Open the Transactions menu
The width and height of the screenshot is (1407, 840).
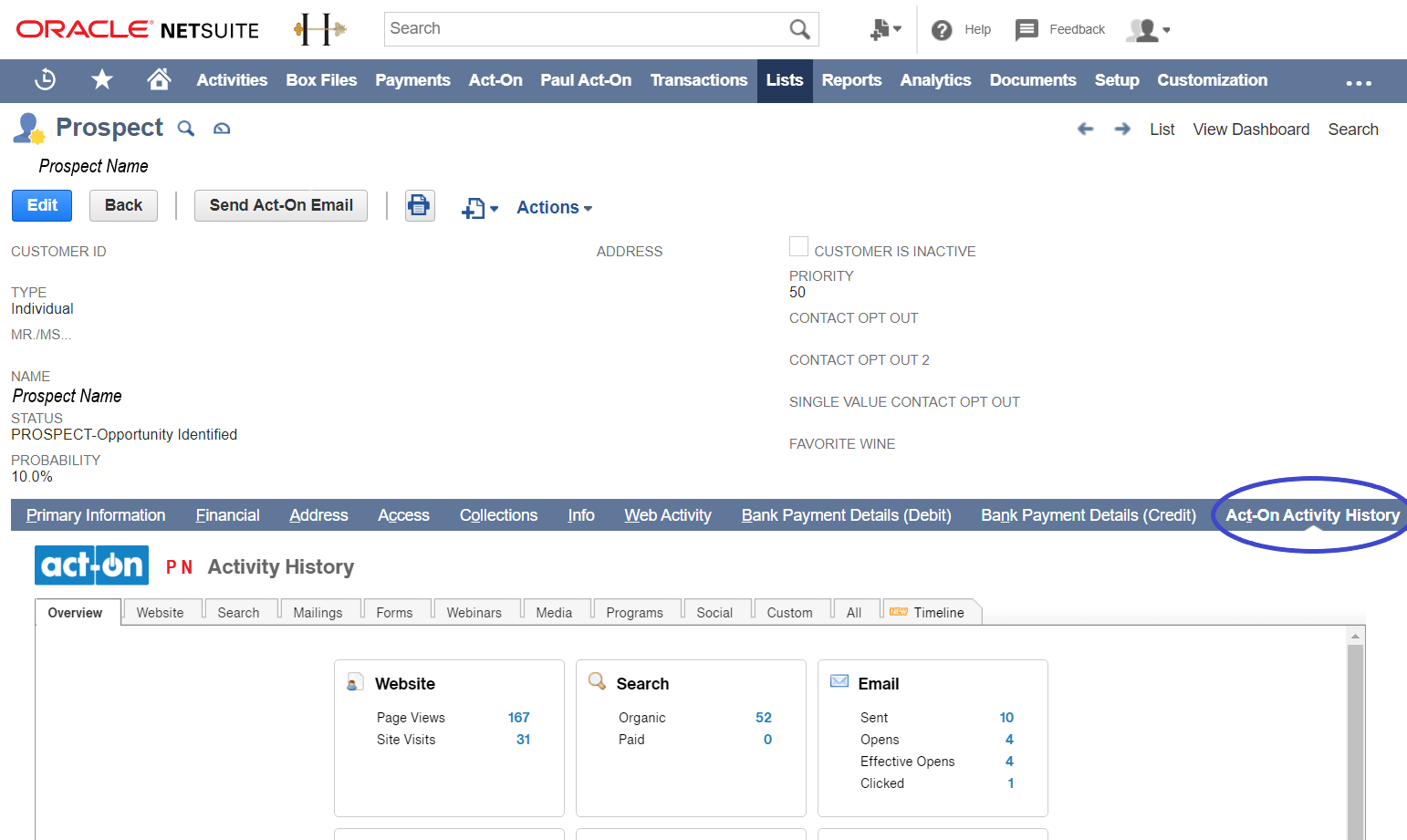coord(699,80)
